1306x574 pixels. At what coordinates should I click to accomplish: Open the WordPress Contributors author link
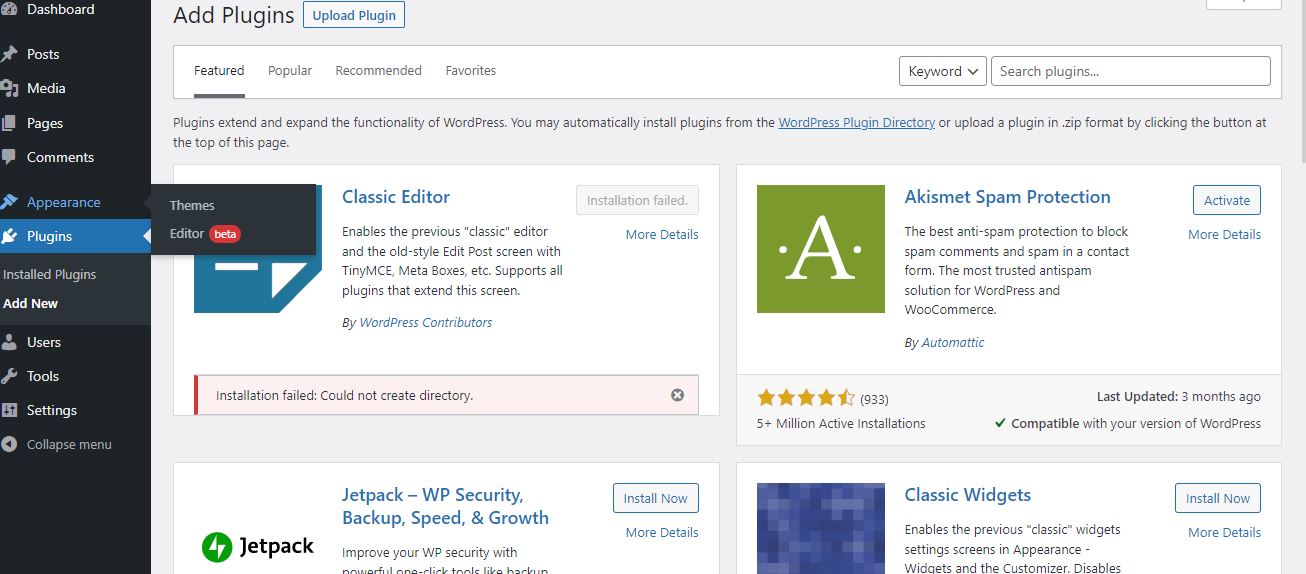pyautogui.click(x=426, y=322)
